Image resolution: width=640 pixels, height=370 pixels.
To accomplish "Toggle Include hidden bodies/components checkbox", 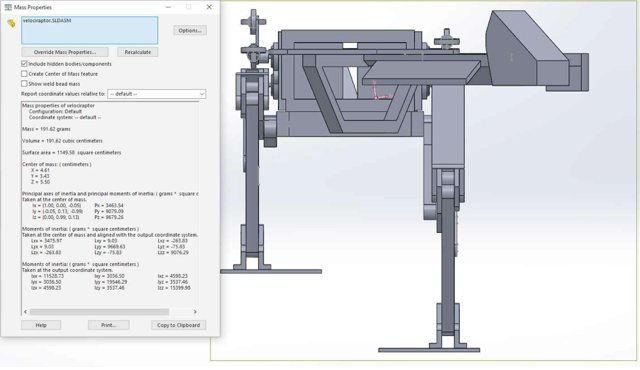I will tap(24, 64).
